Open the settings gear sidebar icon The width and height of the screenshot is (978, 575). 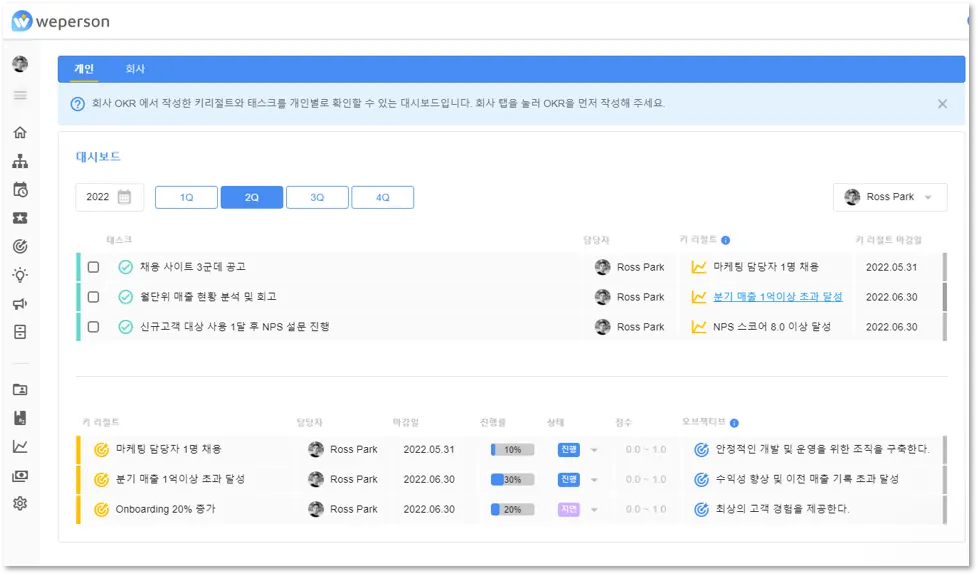pyautogui.click(x=21, y=503)
